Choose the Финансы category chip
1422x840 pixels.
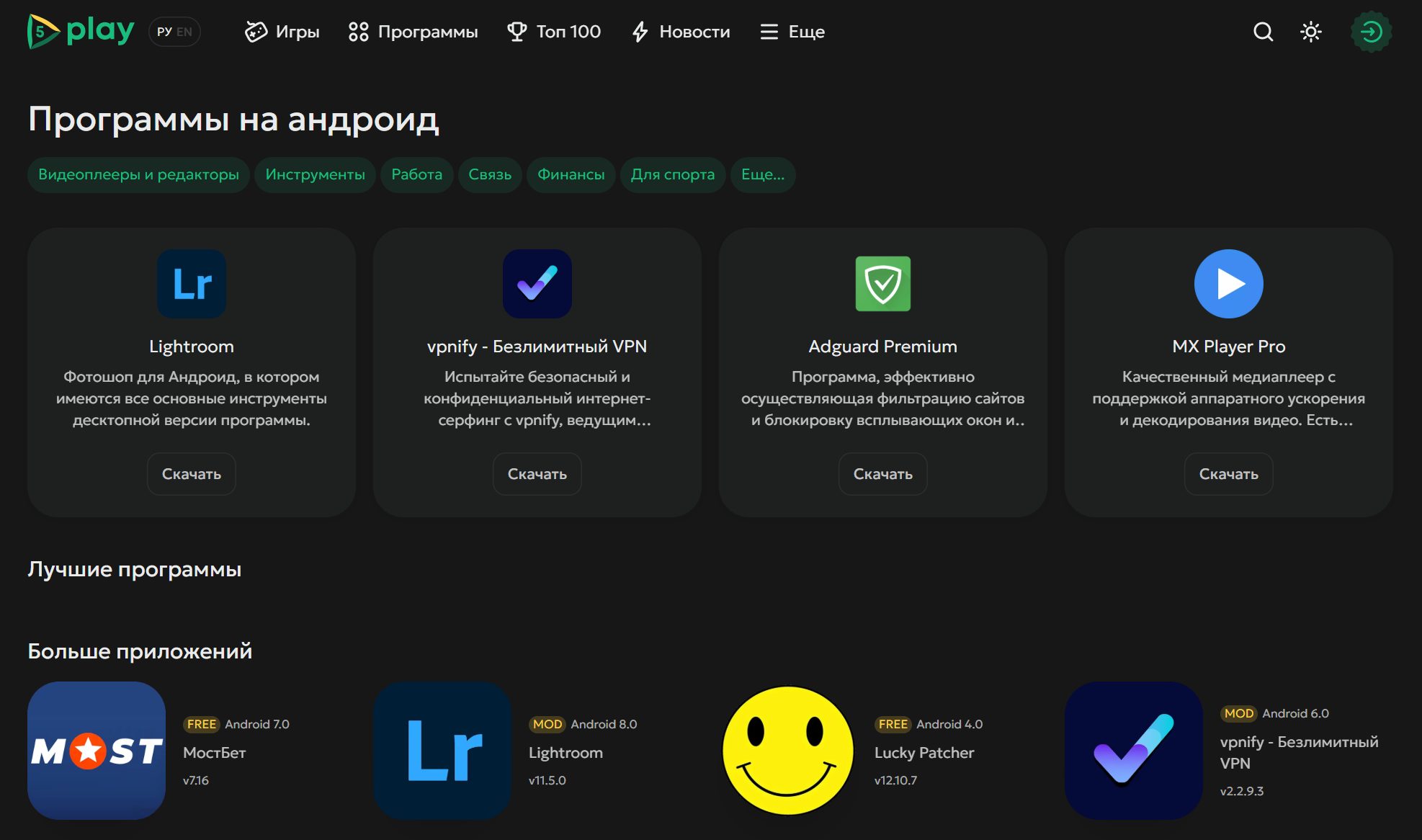pyautogui.click(x=571, y=174)
